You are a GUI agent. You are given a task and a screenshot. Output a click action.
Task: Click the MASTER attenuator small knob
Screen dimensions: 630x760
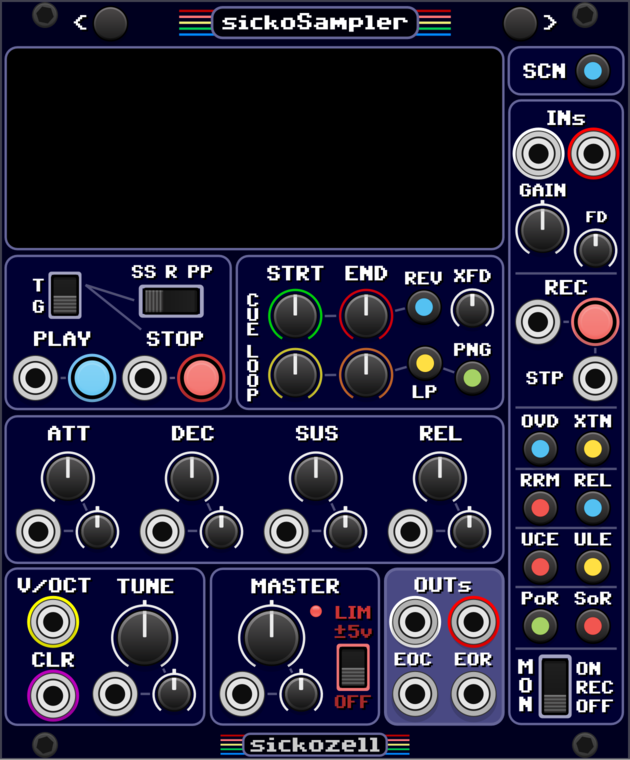tap(301, 693)
